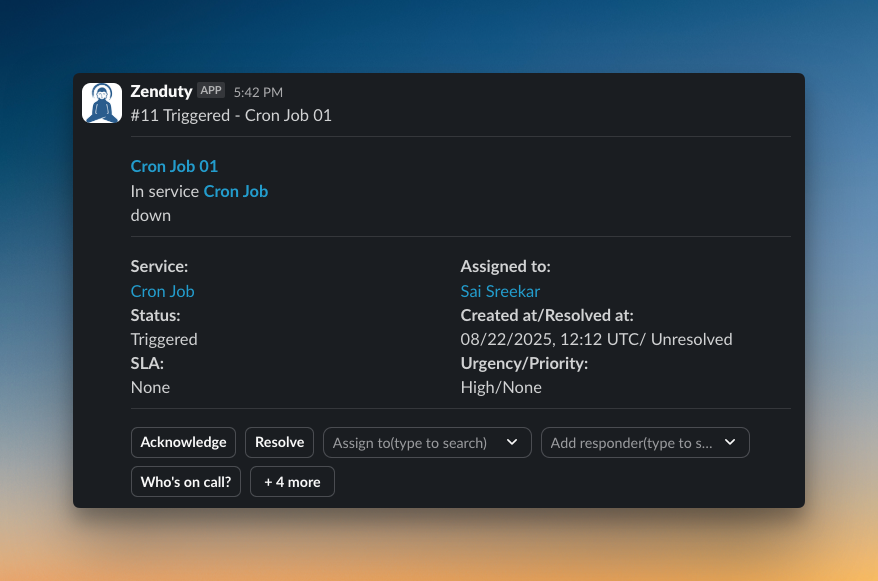Viewport: 878px width, 581px height.
Task: Click the chevron on Add responder selector
Action: (x=730, y=442)
